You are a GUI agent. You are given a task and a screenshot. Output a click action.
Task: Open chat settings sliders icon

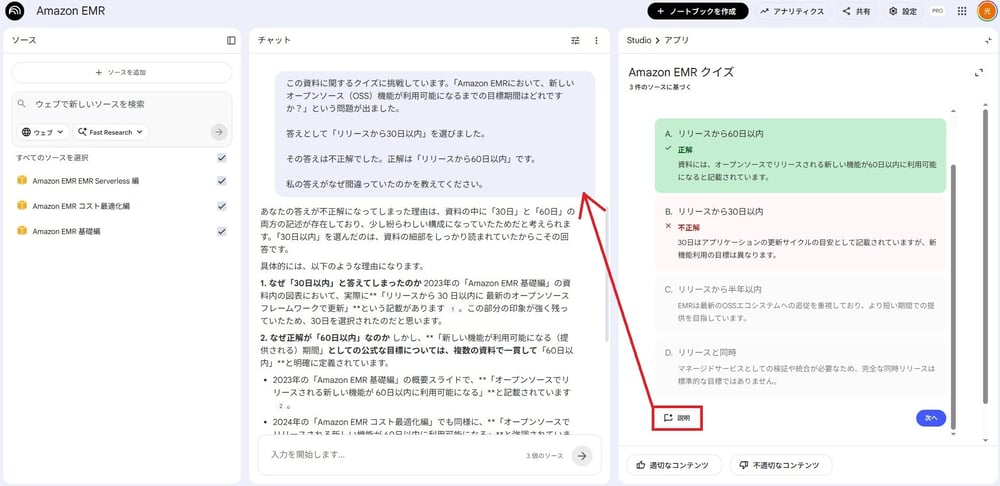pyautogui.click(x=575, y=40)
